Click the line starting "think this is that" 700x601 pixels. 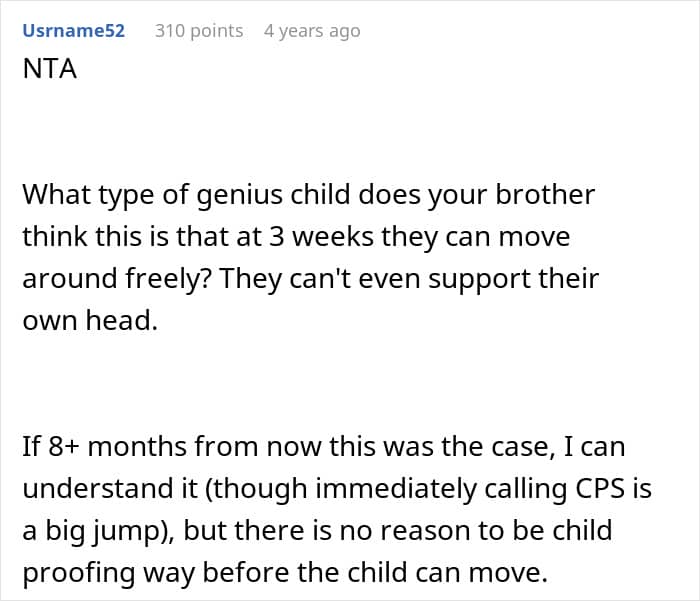[x=296, y=237]
